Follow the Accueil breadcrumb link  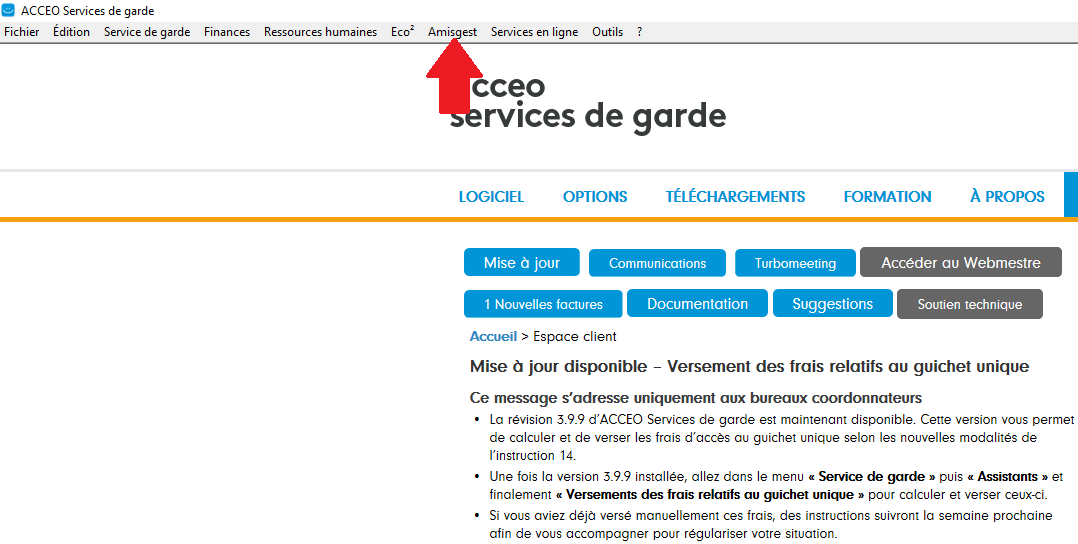pyautogui.click(x=493, y=336)
